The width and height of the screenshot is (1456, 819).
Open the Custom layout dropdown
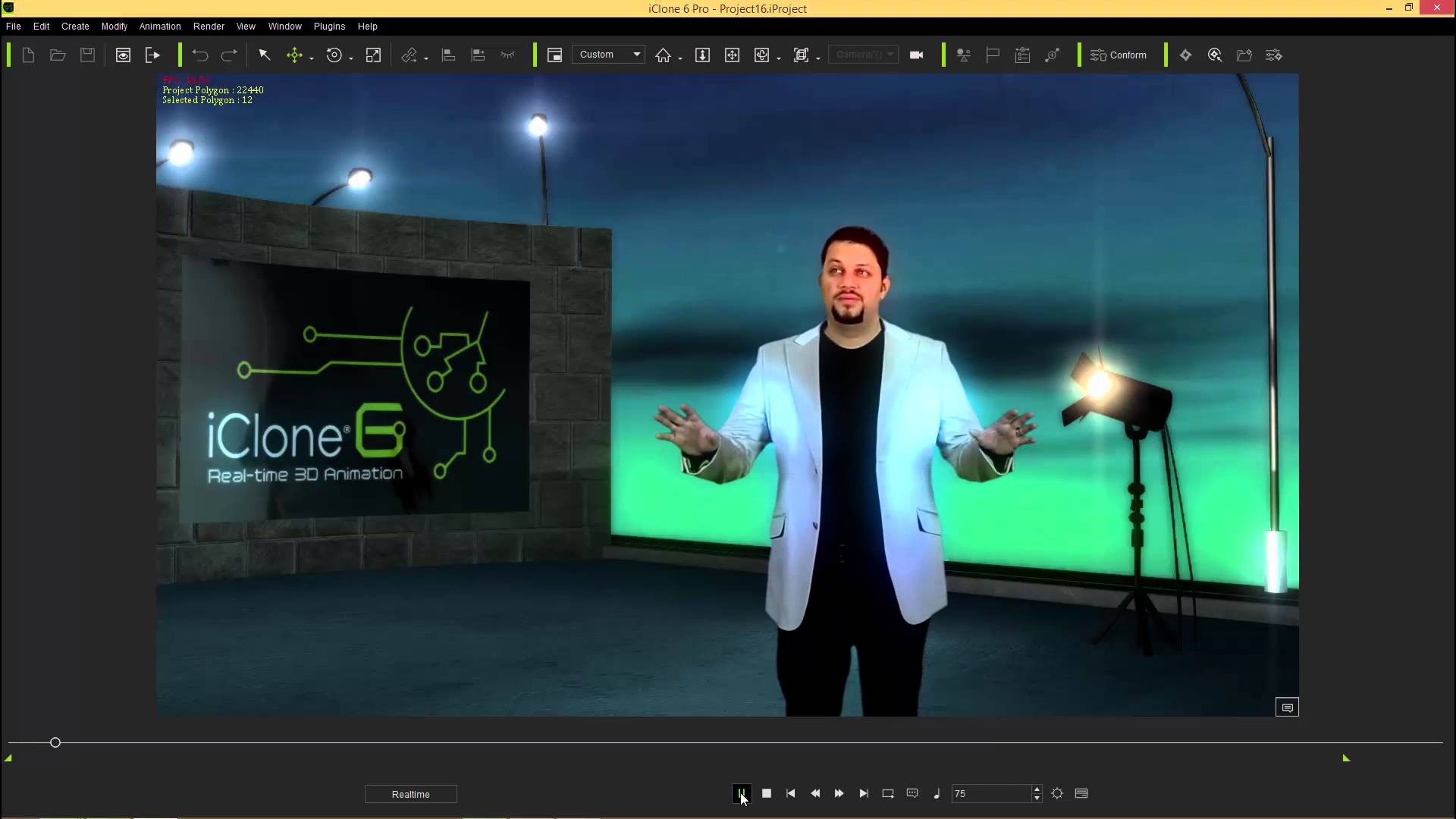pyautogui.click(x=609, y=55)
